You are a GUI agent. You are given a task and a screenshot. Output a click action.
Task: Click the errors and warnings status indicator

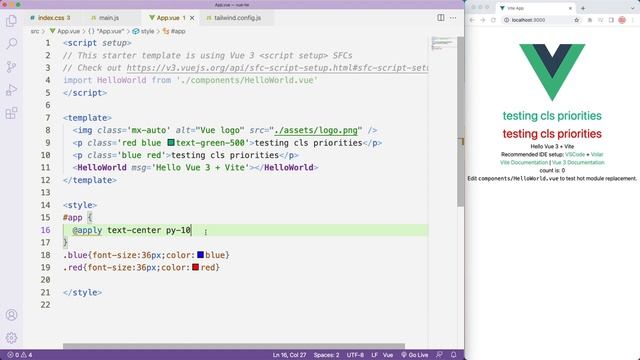pyautogui.click(x=20, y=355)
